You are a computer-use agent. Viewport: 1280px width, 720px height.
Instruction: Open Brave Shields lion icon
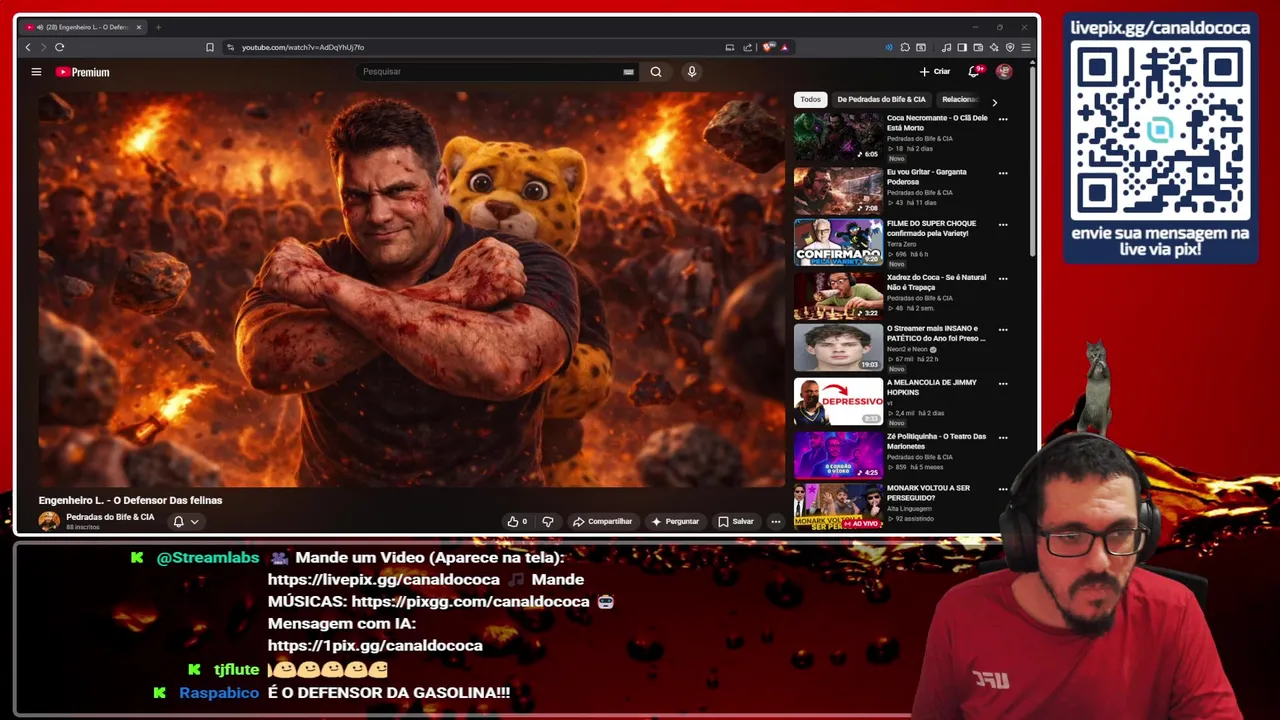pos(768,47)
